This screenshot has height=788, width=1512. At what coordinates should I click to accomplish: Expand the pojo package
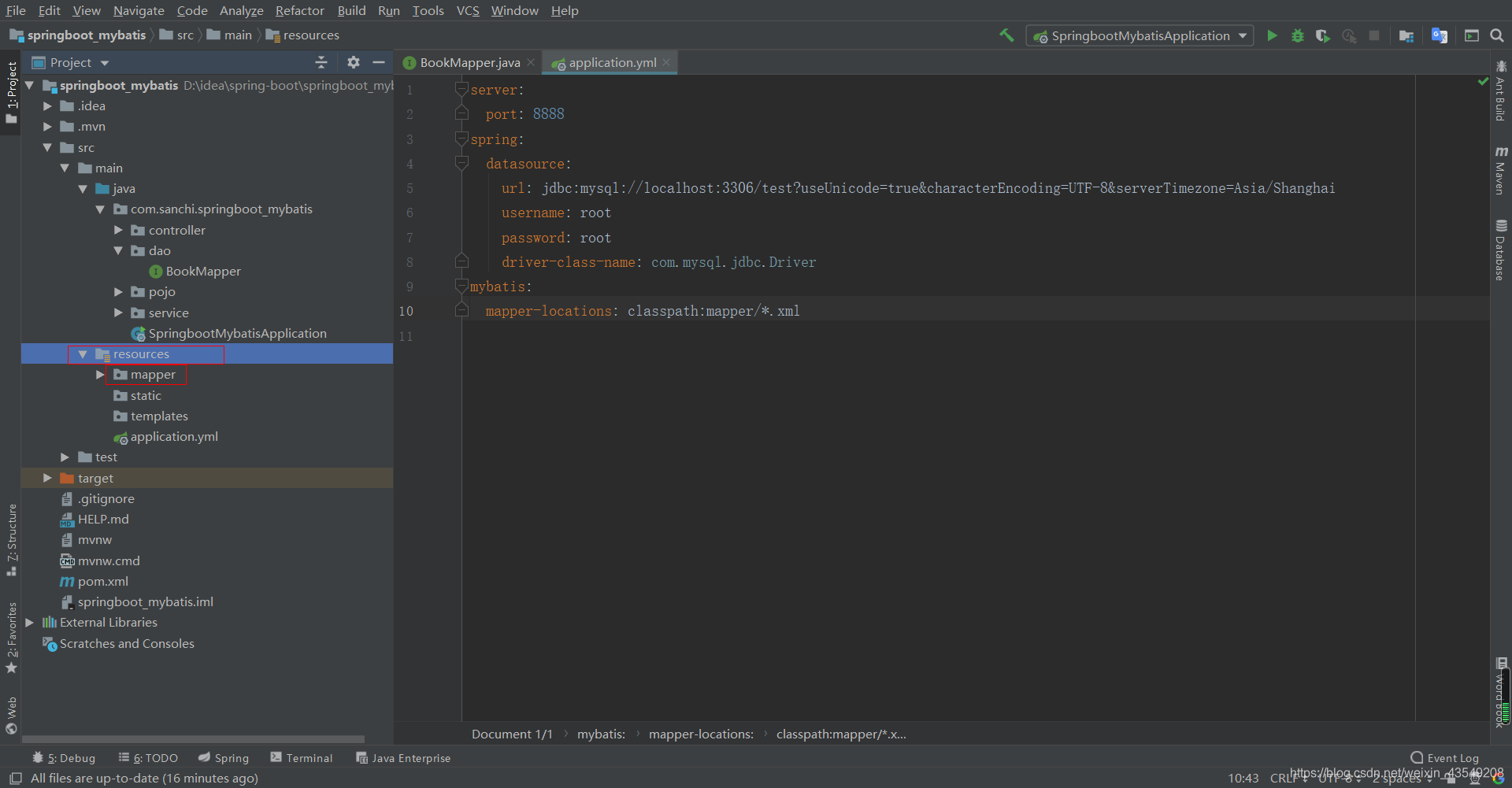[118, 291]
